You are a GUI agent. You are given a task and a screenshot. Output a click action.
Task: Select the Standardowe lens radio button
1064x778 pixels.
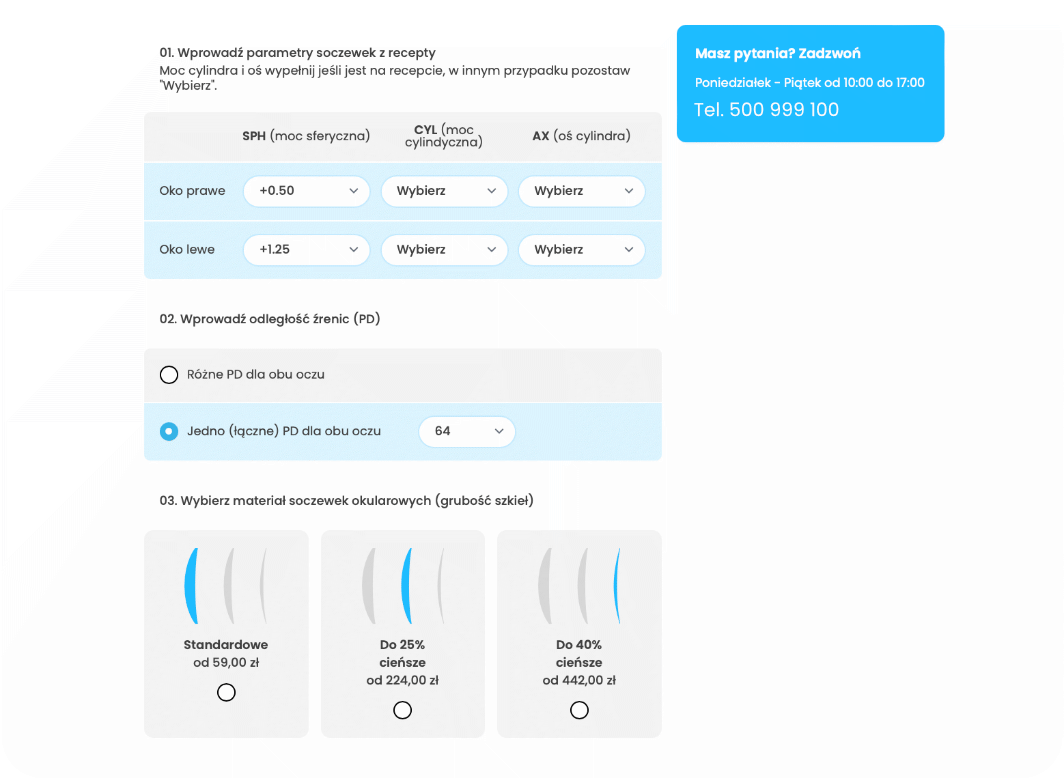click(226, 692)
